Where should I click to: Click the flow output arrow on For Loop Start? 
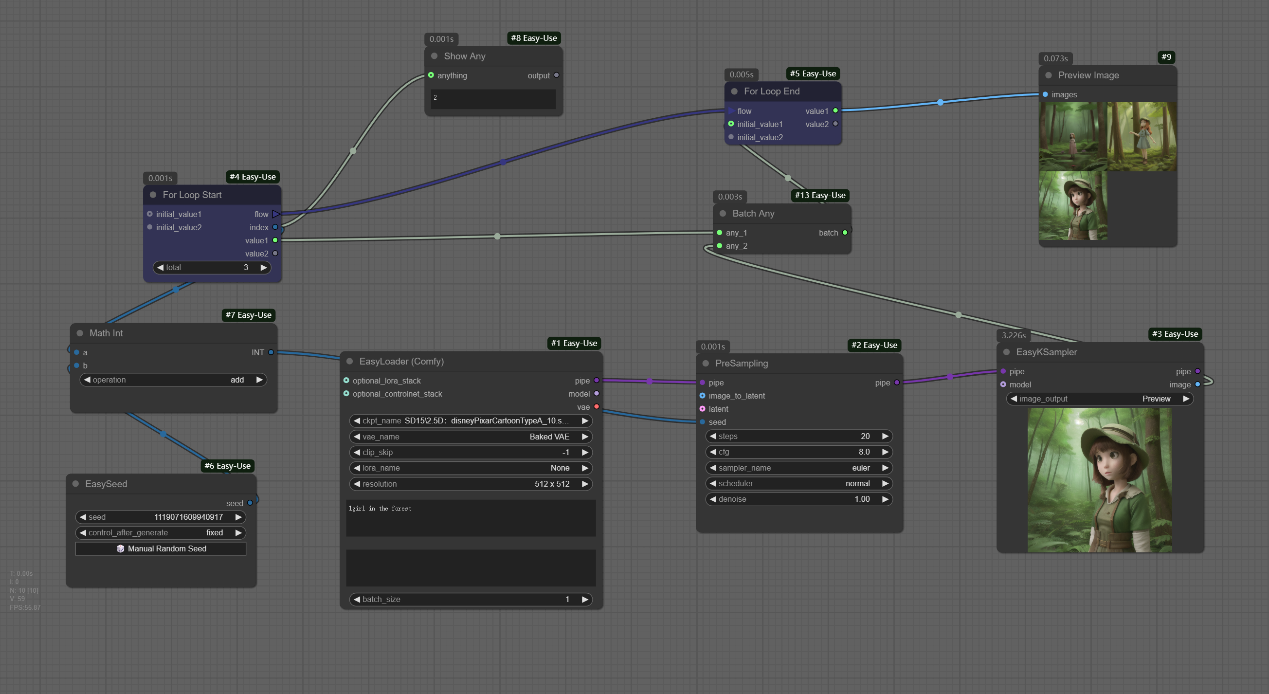coord(276,214)
